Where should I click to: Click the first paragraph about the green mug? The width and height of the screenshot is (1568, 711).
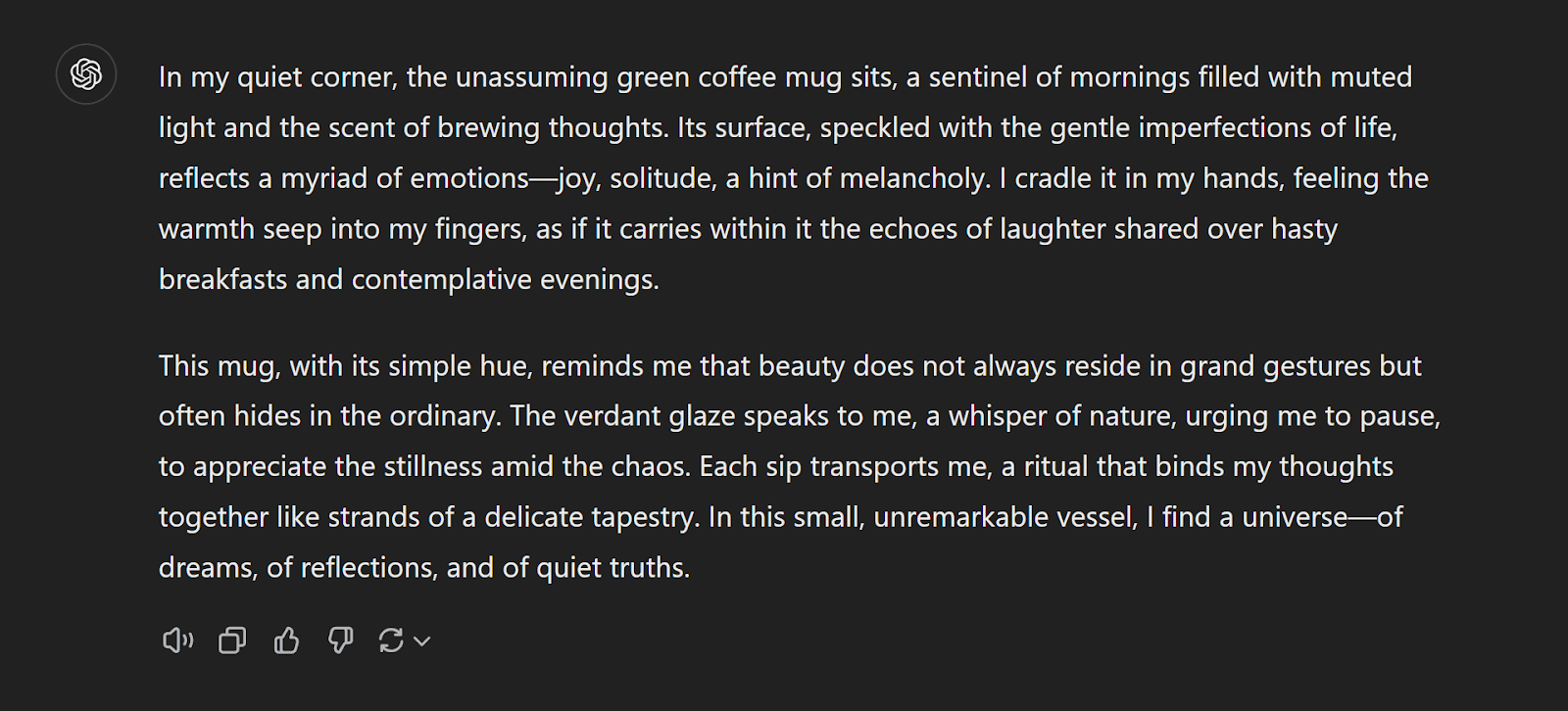(794, 178)
